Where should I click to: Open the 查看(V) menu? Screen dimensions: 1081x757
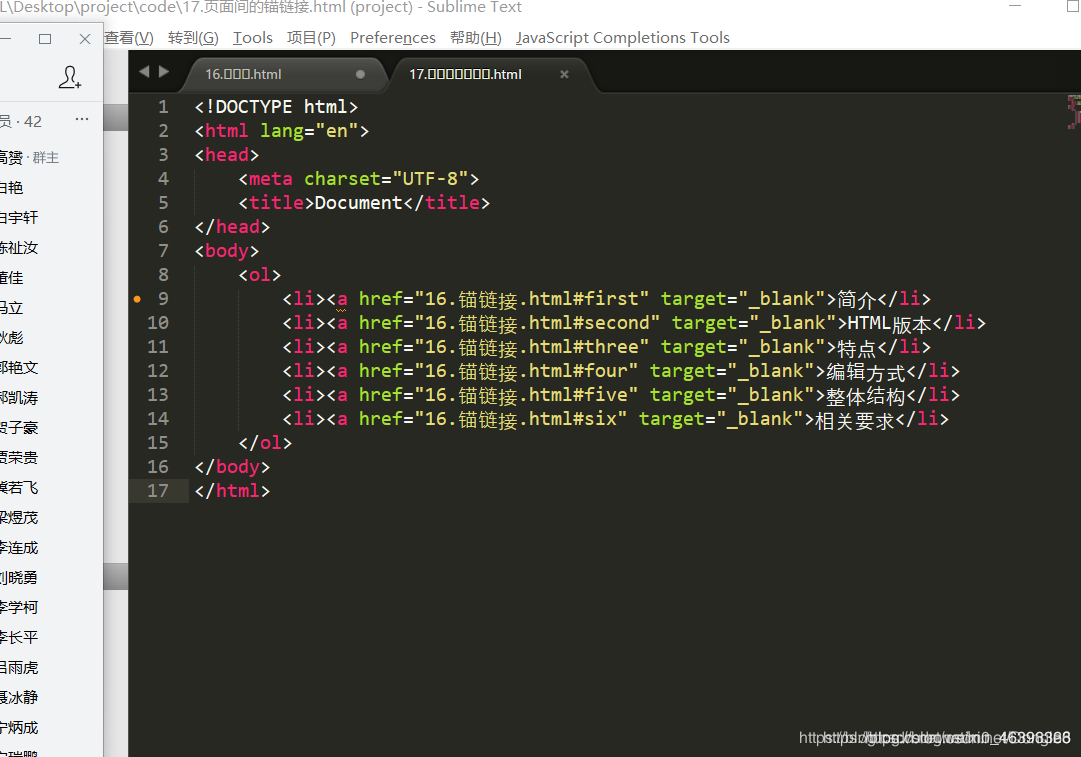point(129,38)
